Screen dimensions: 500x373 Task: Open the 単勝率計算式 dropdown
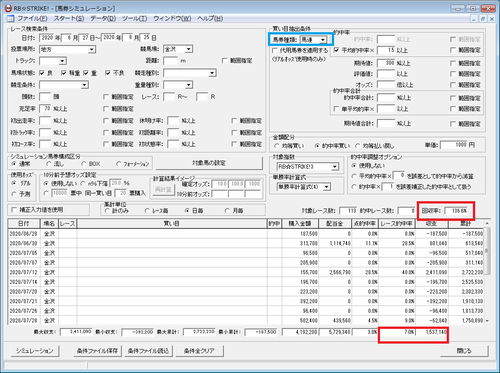pos(327,187)
